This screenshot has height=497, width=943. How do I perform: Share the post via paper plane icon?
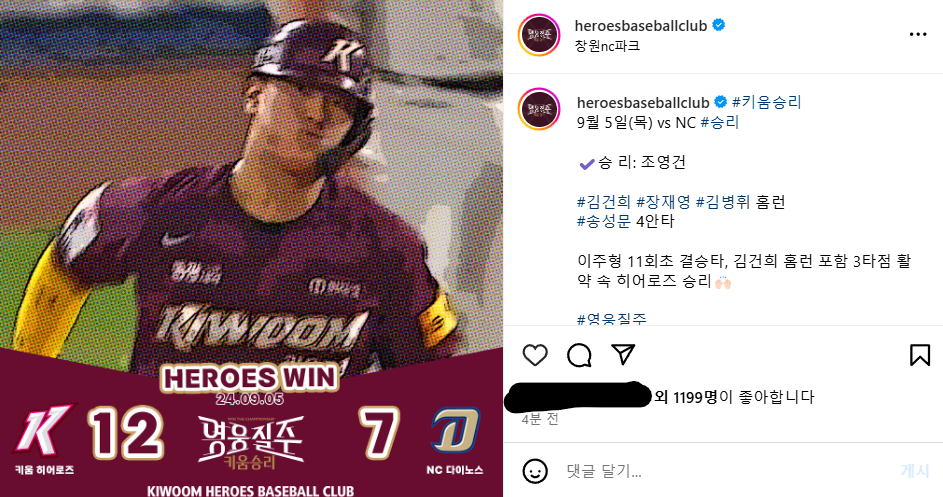(623, 354)
